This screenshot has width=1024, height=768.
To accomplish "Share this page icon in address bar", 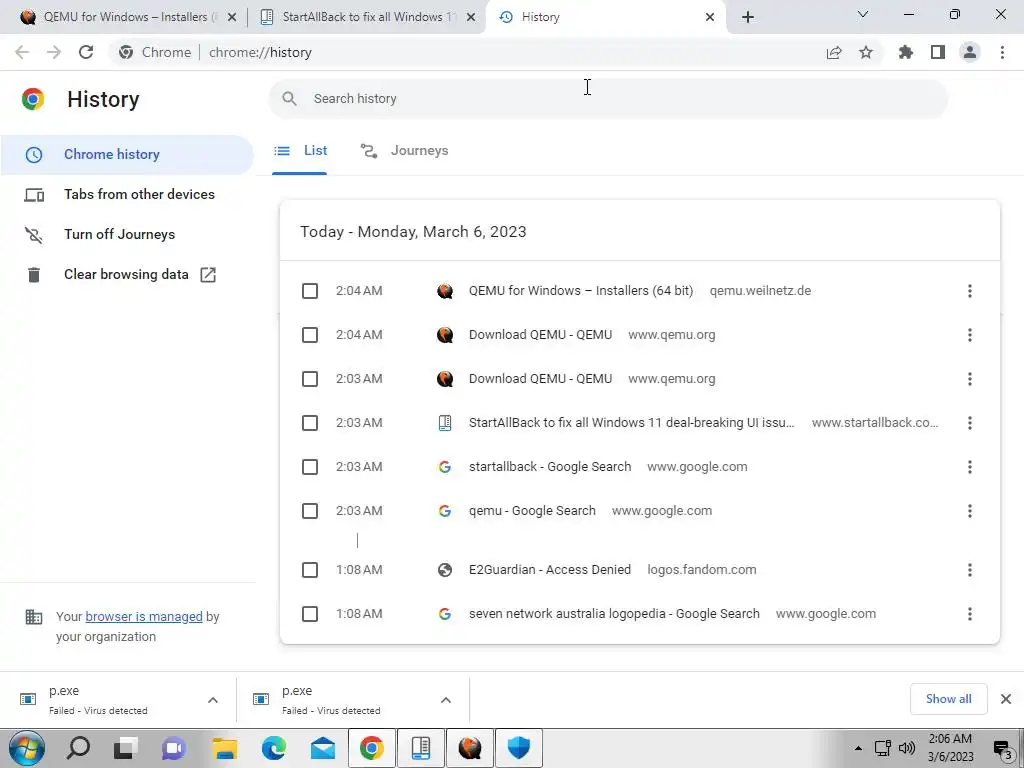I will [834, 52].
